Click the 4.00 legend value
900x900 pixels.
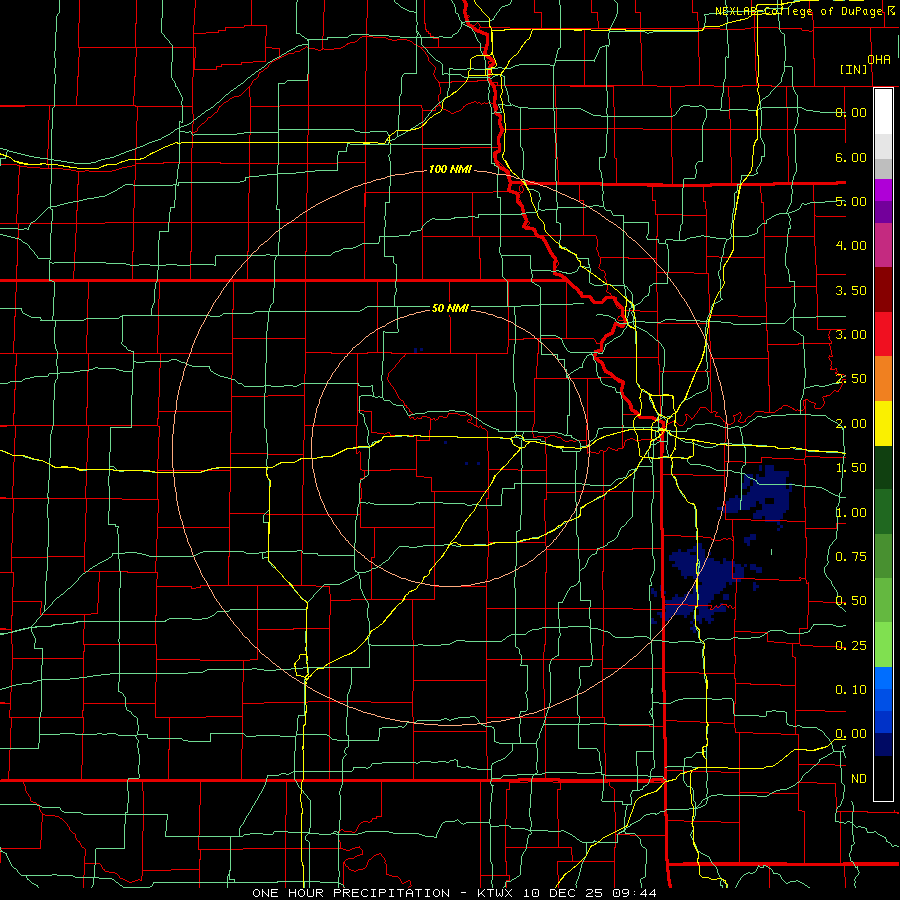(851, 246)
